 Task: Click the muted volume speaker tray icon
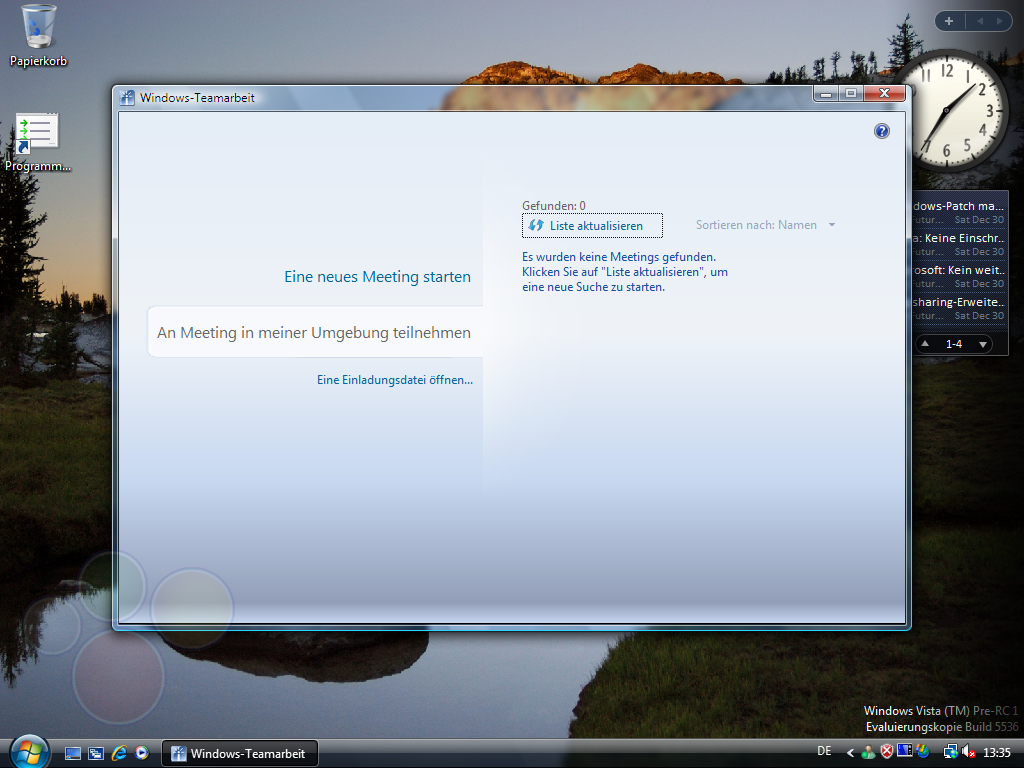tap(968, 752)
